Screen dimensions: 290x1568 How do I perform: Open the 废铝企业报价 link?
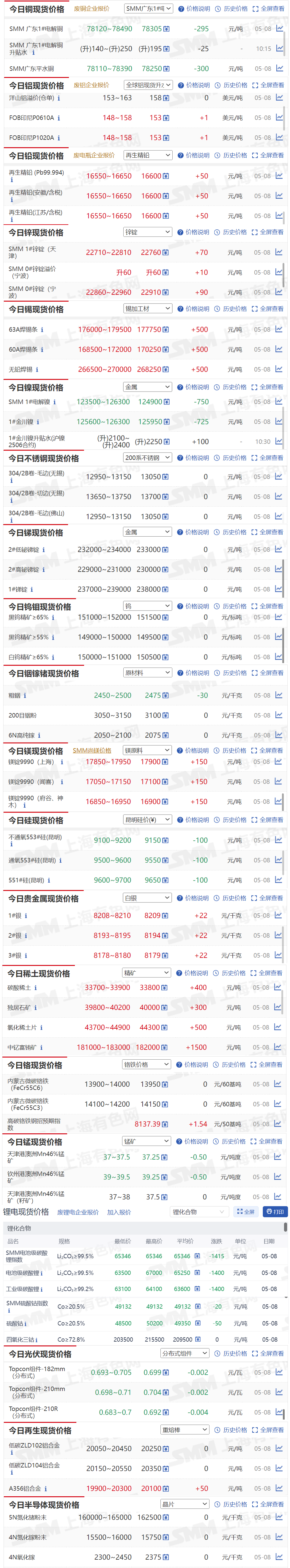(91, 85)
